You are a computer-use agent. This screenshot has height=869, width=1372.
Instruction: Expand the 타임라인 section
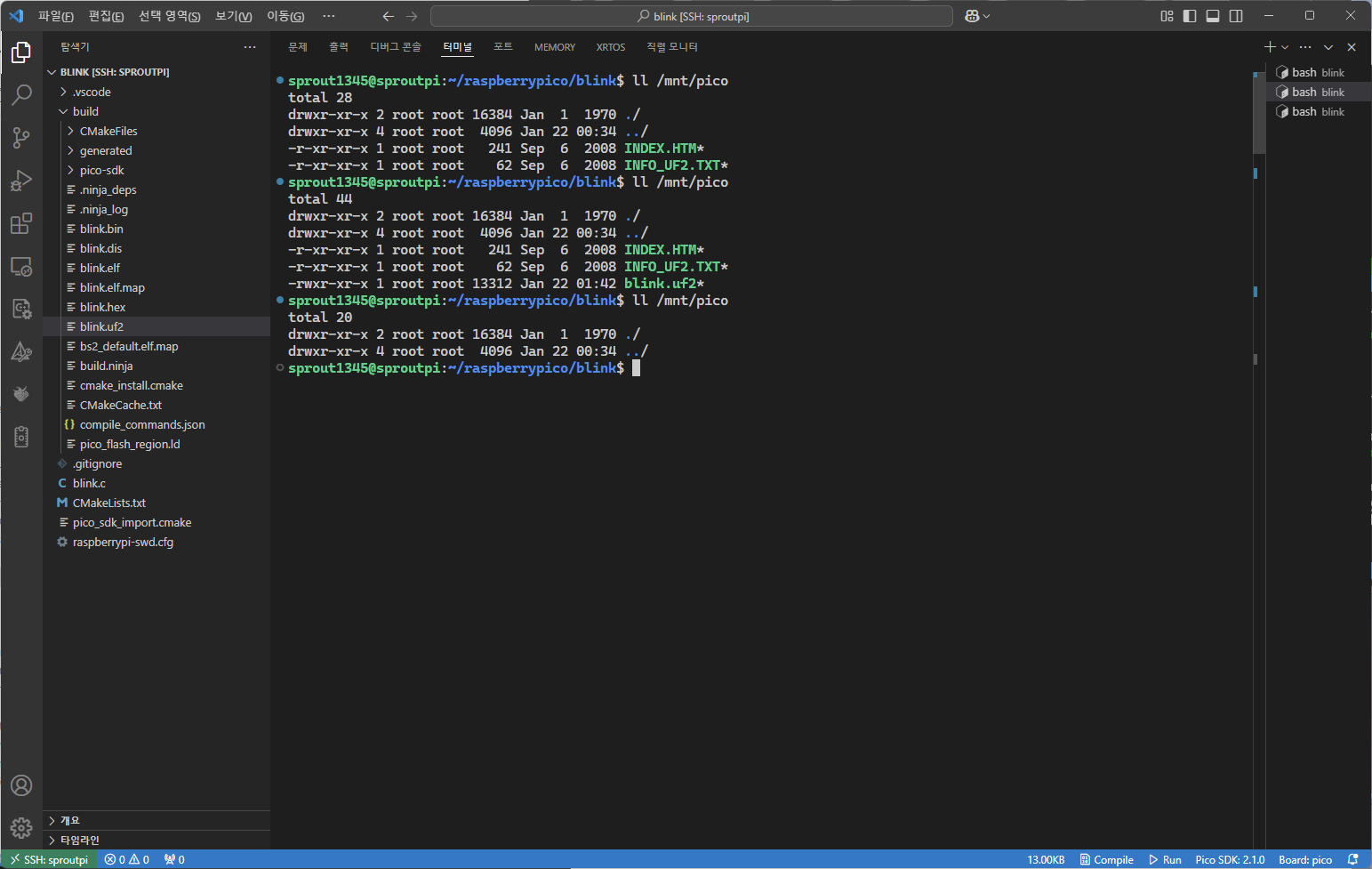point(156,840)
